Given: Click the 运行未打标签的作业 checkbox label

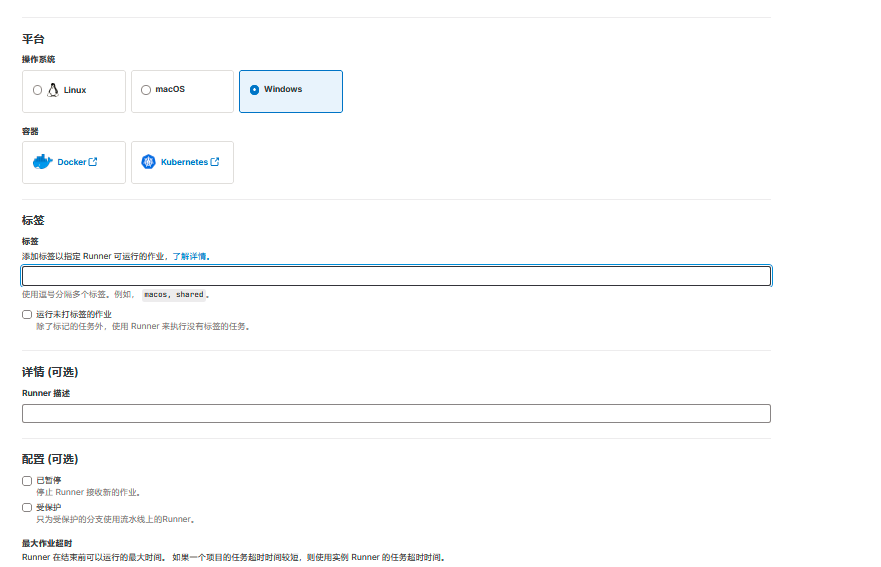Looking at the screenshot, I should (x=74, y=314).
